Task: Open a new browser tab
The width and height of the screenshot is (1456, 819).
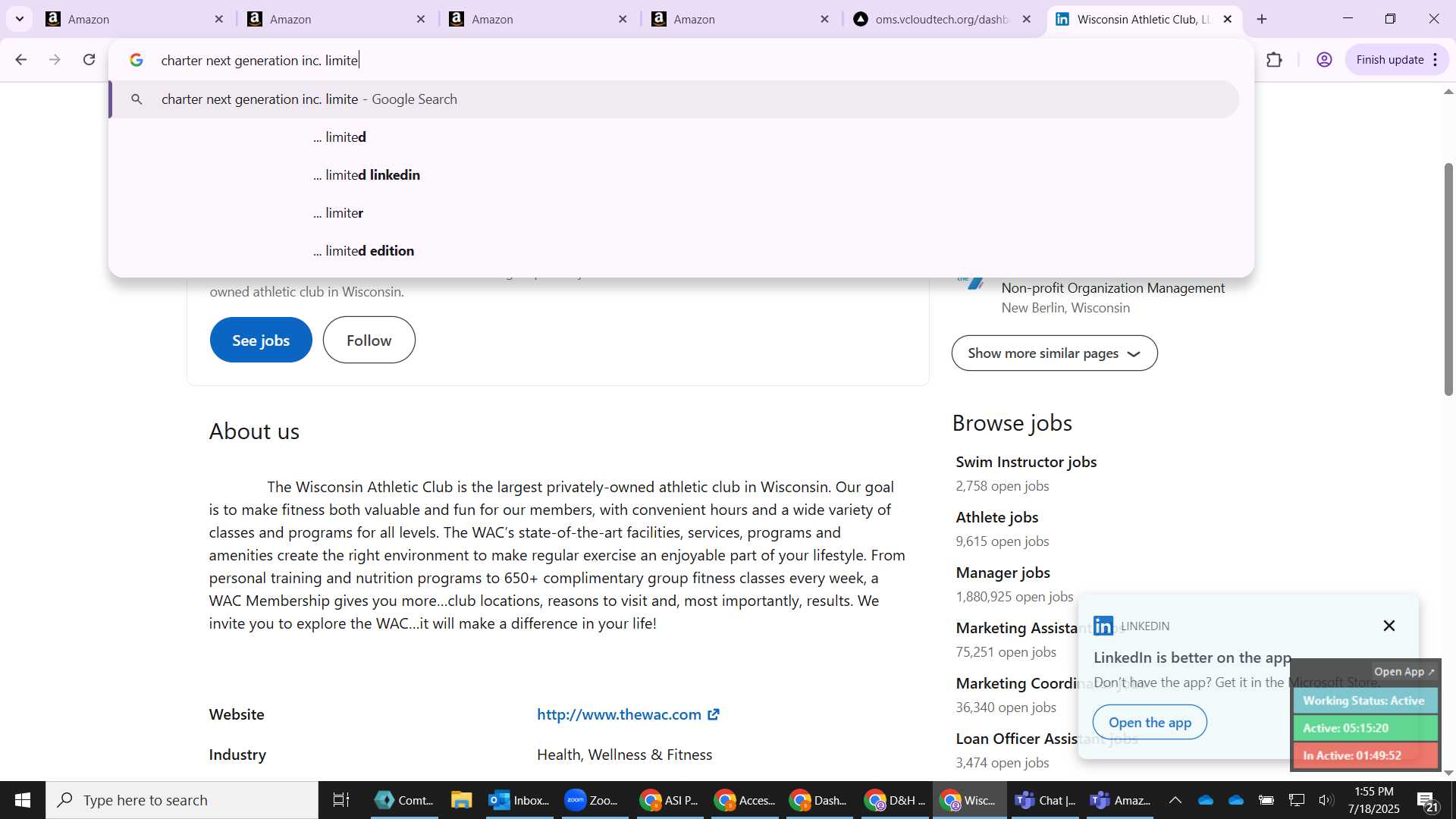Action: pos(1262,19)
